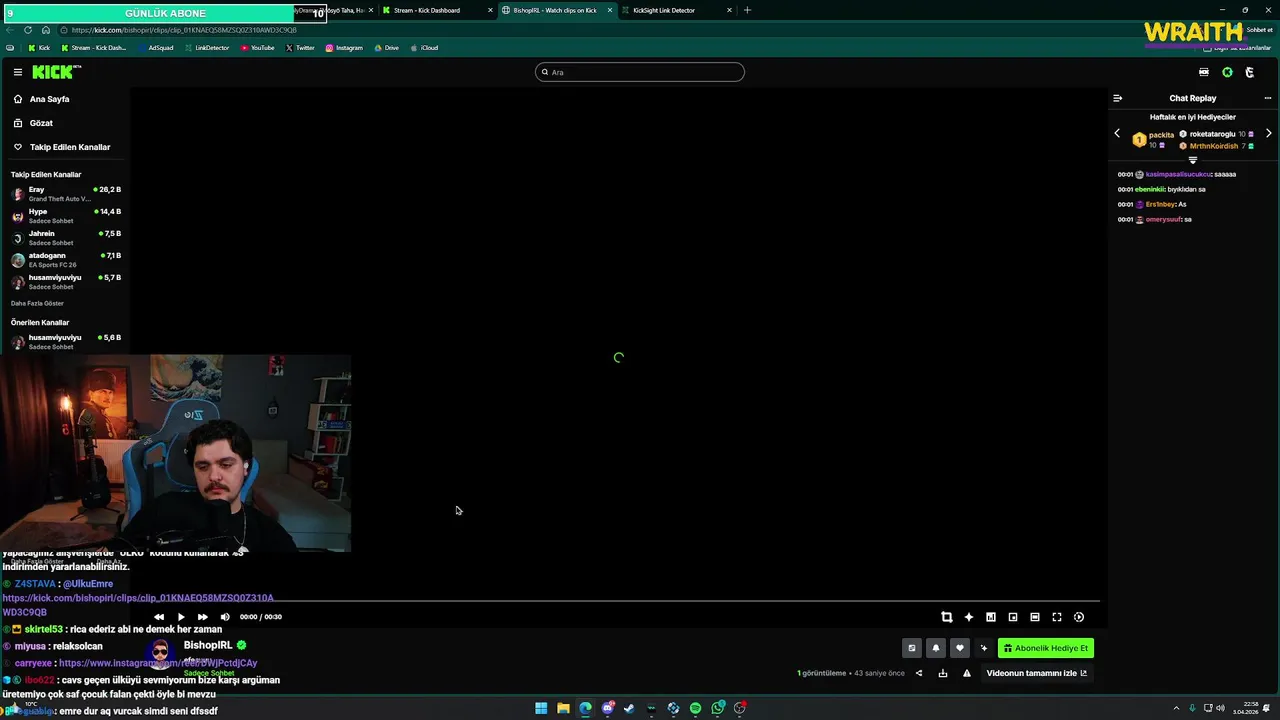Screen dimensions: 1280x720
Task: Toggle theater mode icon
Action: point(1035,617)
